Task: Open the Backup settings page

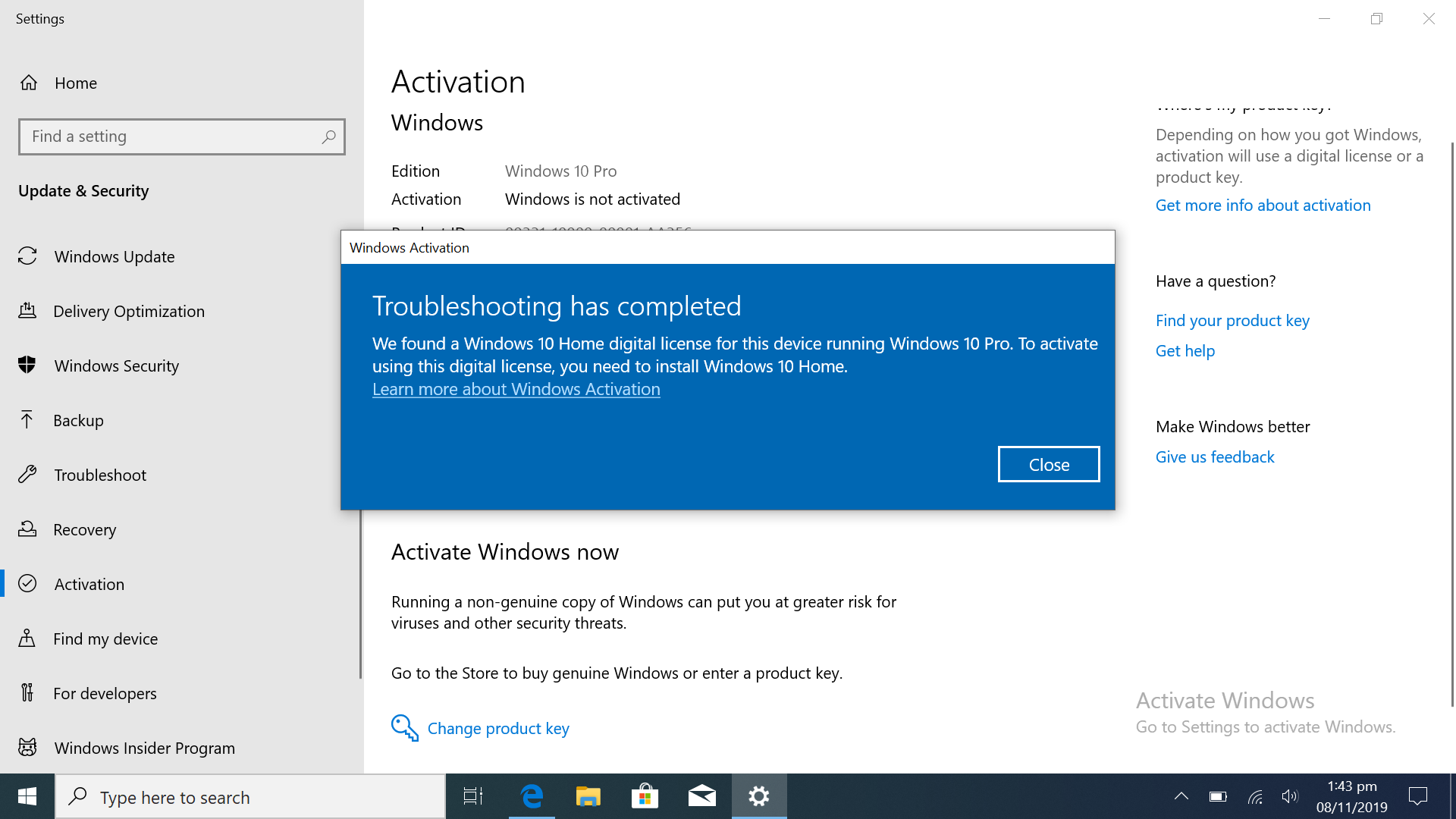Action: (x=182, y=420)
